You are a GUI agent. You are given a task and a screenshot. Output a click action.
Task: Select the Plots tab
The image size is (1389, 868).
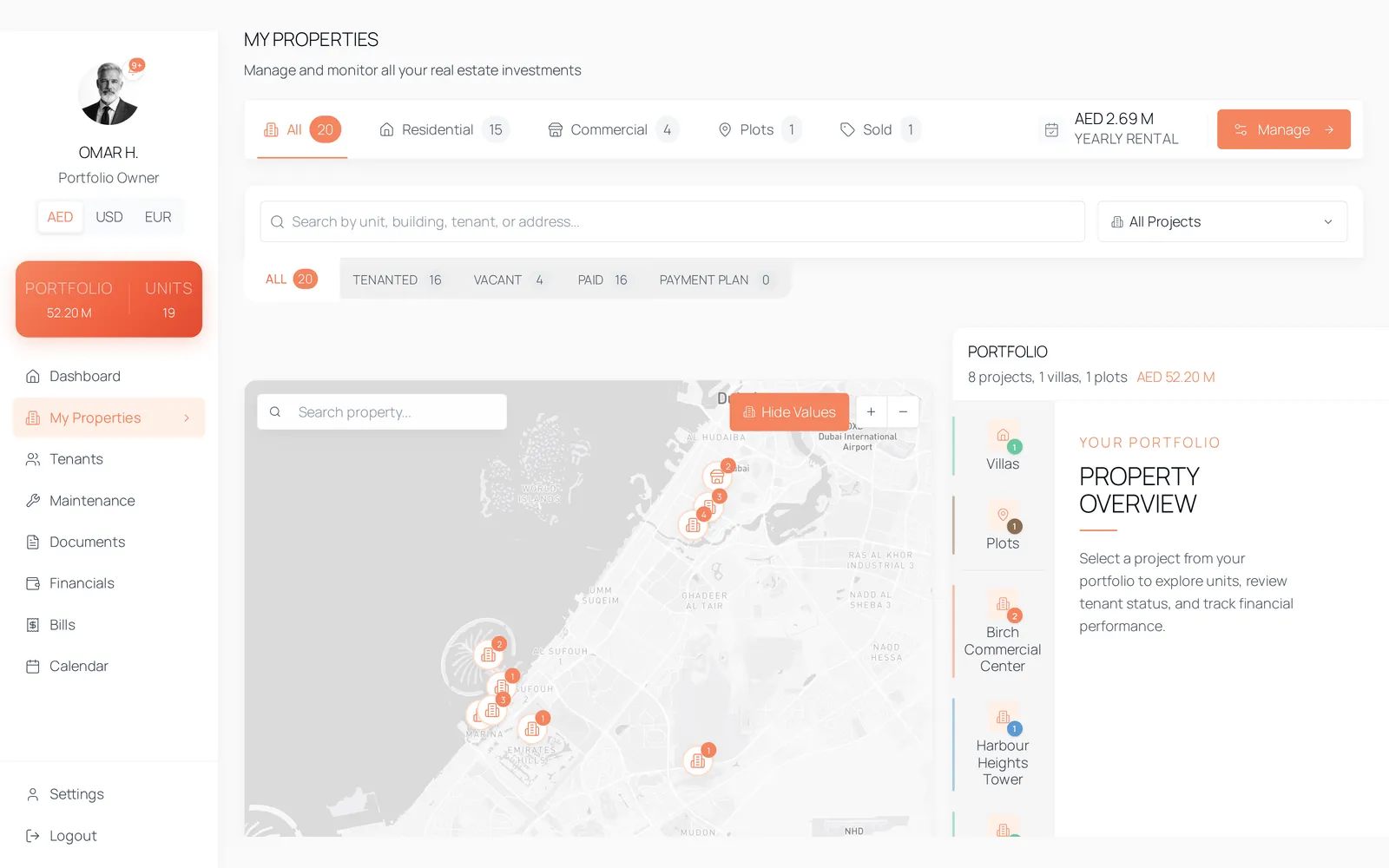(760, 129)
